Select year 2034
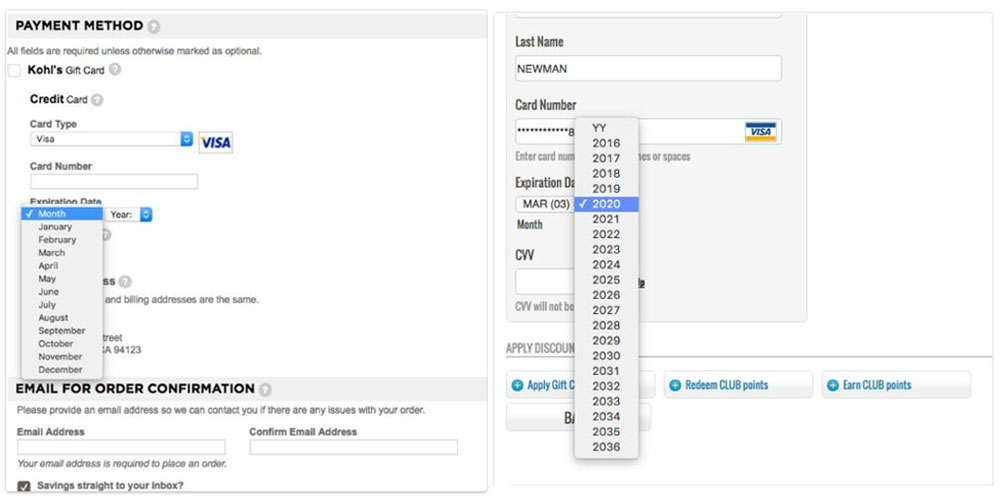 point(606,416)
